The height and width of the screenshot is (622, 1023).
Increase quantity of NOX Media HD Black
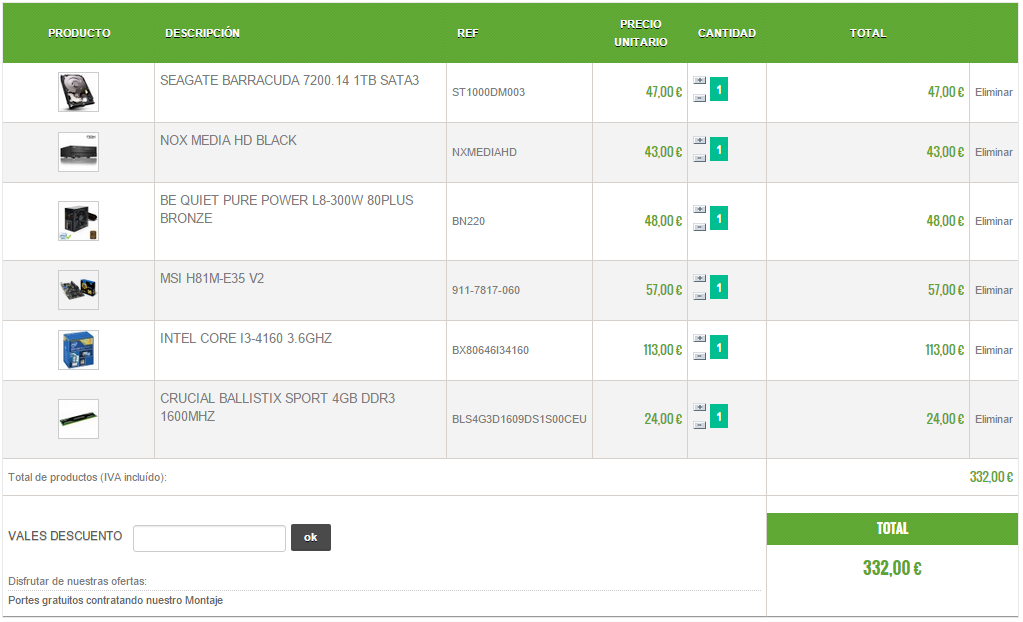point(699,140)
